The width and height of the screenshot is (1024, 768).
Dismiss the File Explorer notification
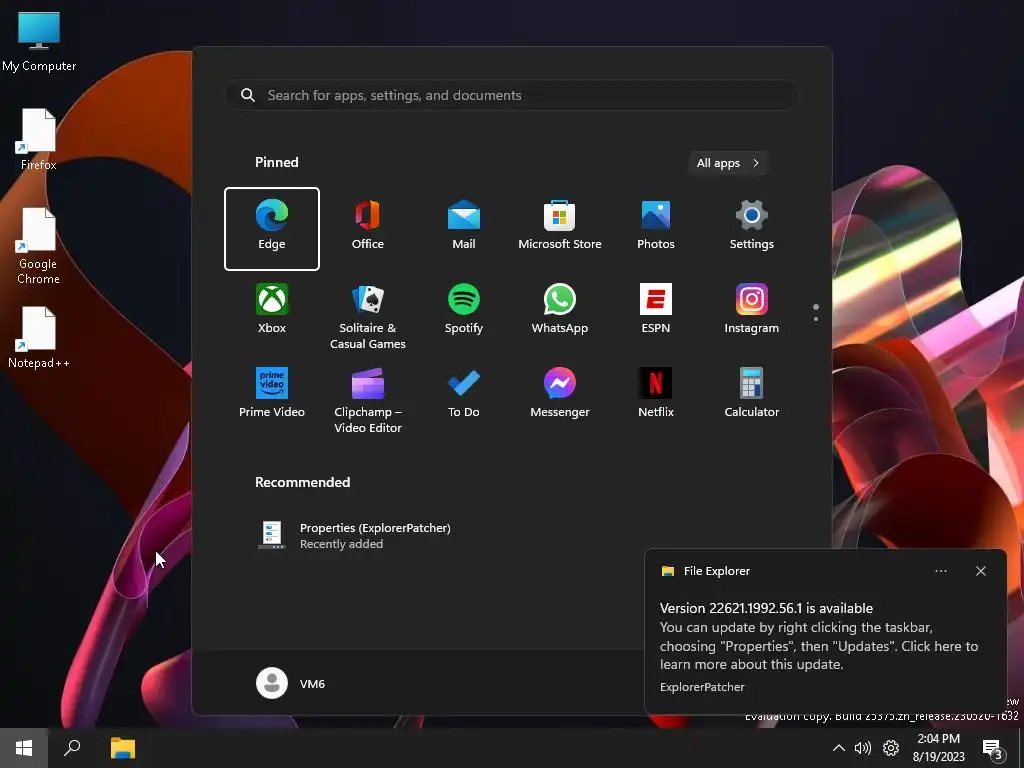tap(980, 571)
